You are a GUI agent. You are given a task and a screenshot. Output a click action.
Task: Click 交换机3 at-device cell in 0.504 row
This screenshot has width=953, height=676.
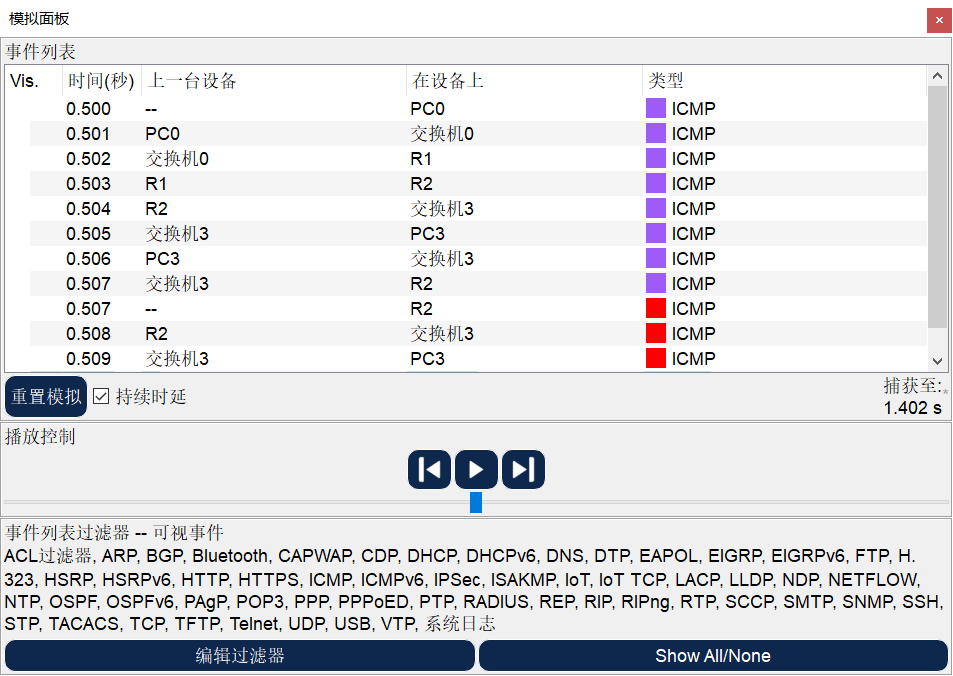[x=442, y=209]
